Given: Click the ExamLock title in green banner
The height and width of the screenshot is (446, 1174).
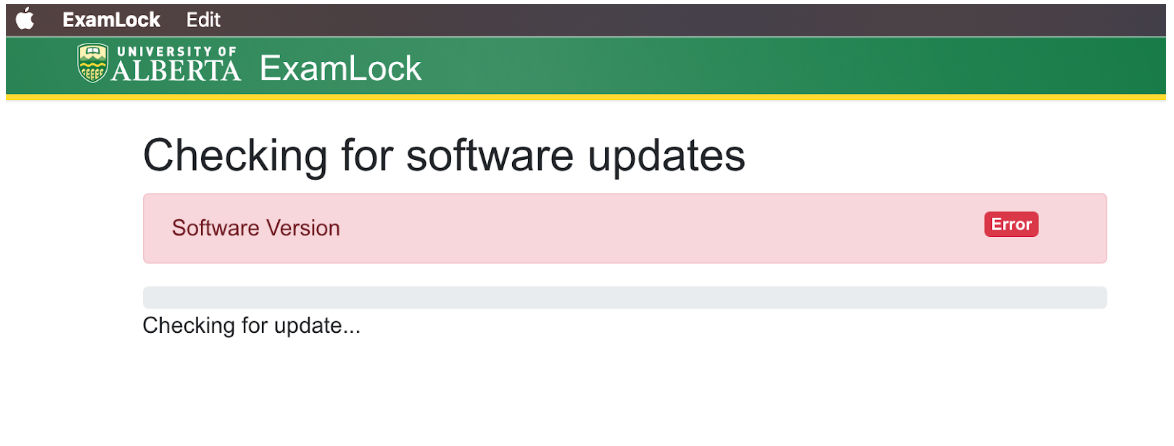Looking at the screenshot, I should click(341, 67).
